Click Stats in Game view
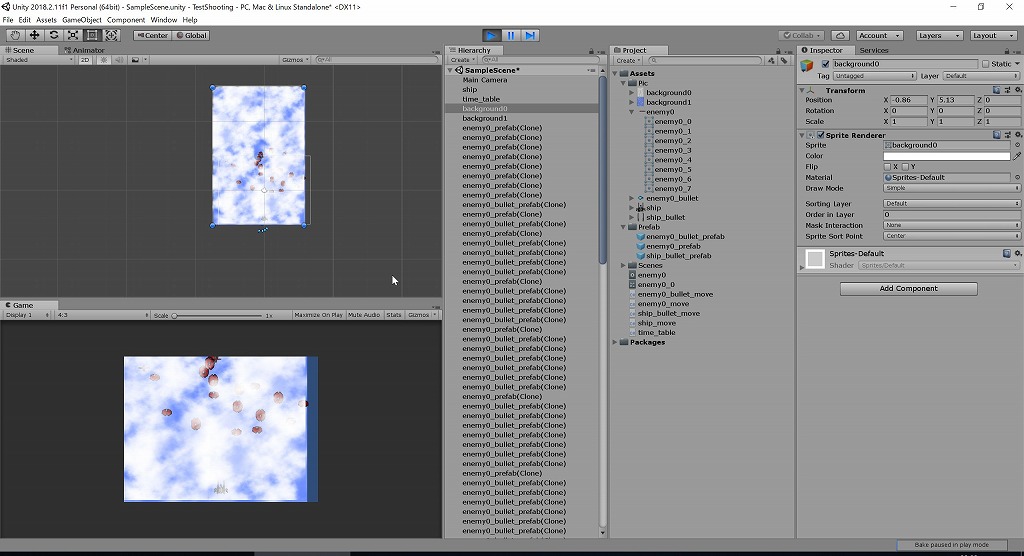Viewport: 1024px width, 556px height. (x=394, y=315)
